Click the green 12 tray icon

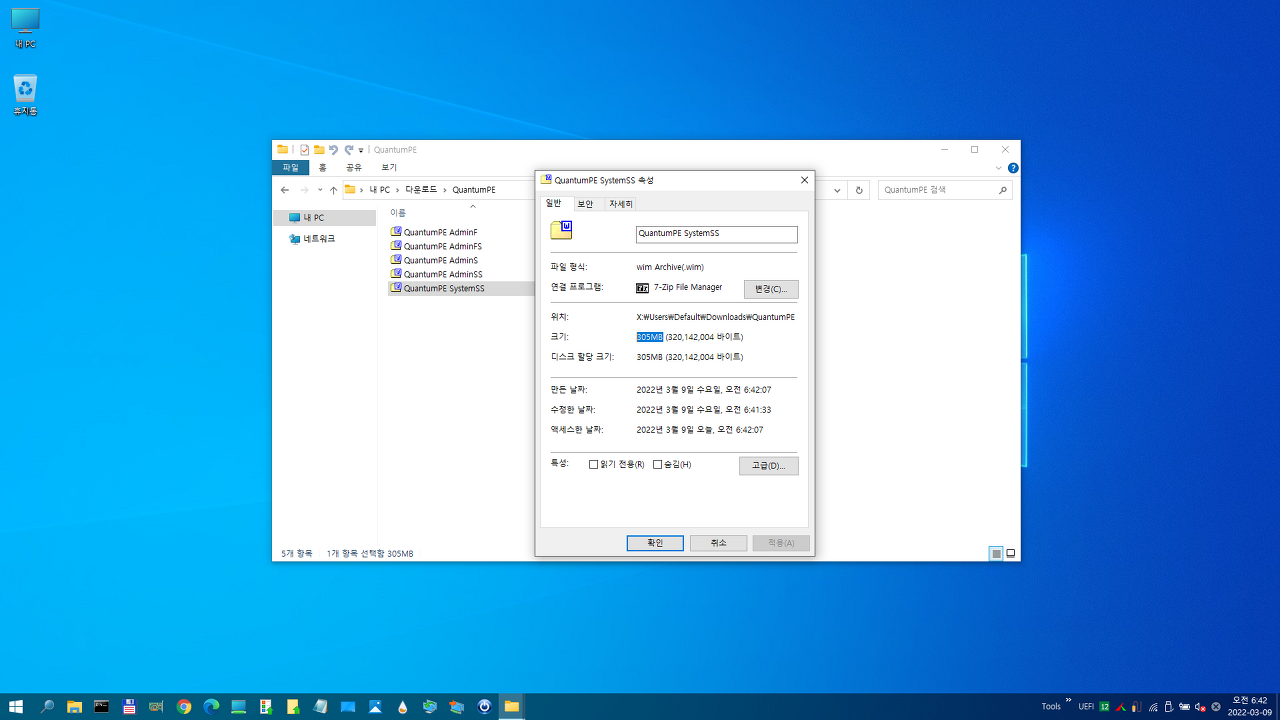coord(1104,706)
